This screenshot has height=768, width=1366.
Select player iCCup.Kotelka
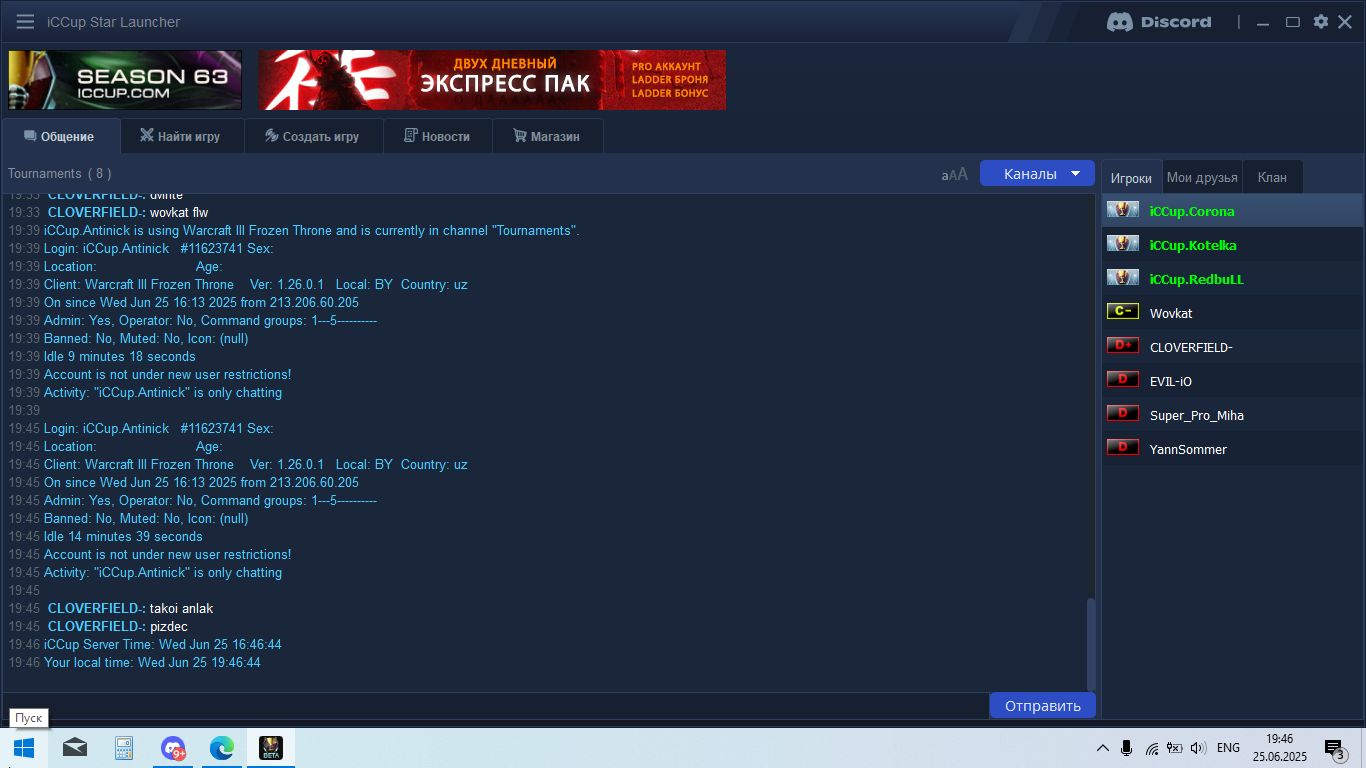1232,245
